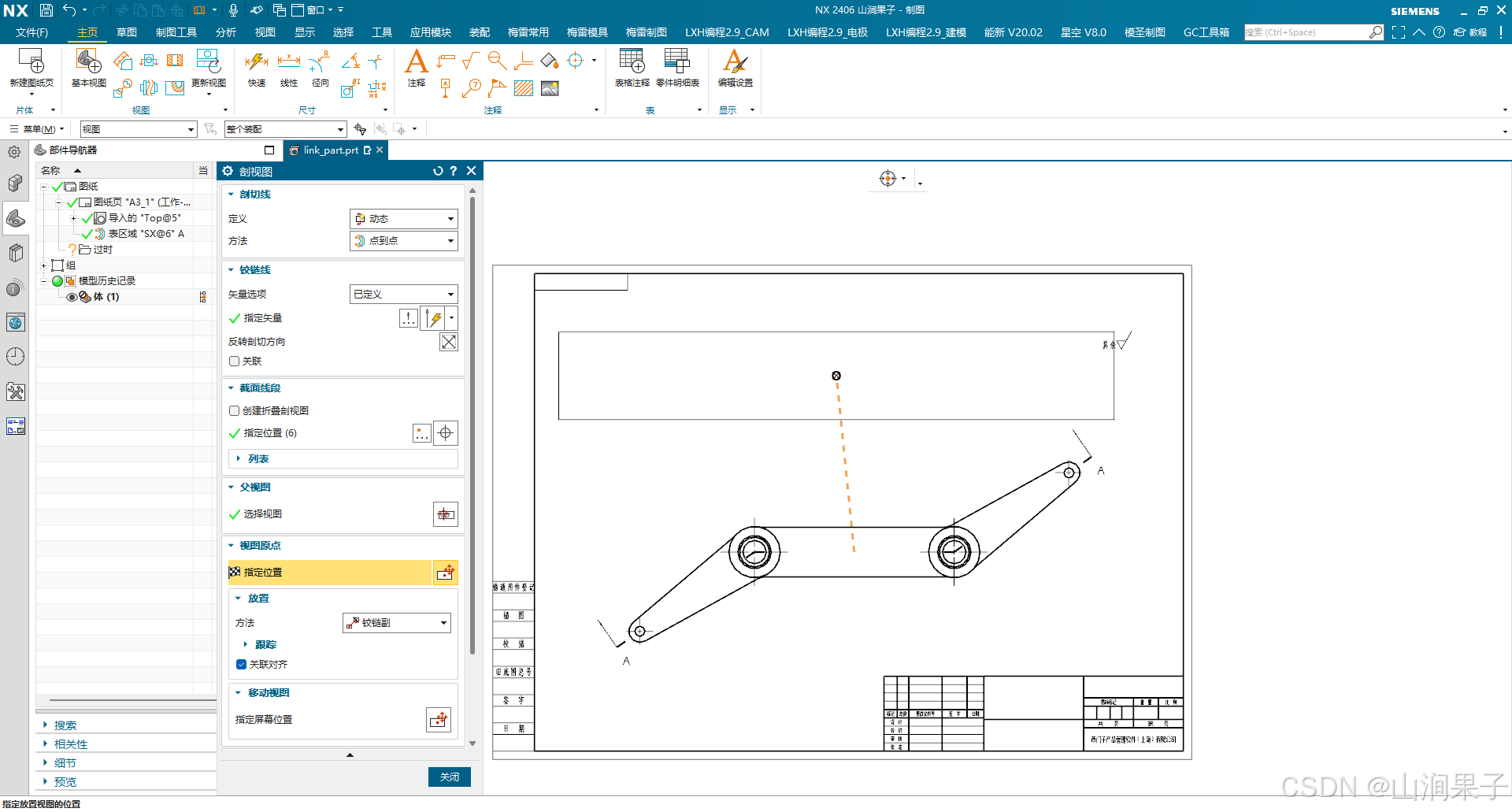Image resolution: width=1512 pixels, height=812 pixels.
Task: Click the Section View dialog scrollbar
Action: pyautogui.click(x=472, y=425)
